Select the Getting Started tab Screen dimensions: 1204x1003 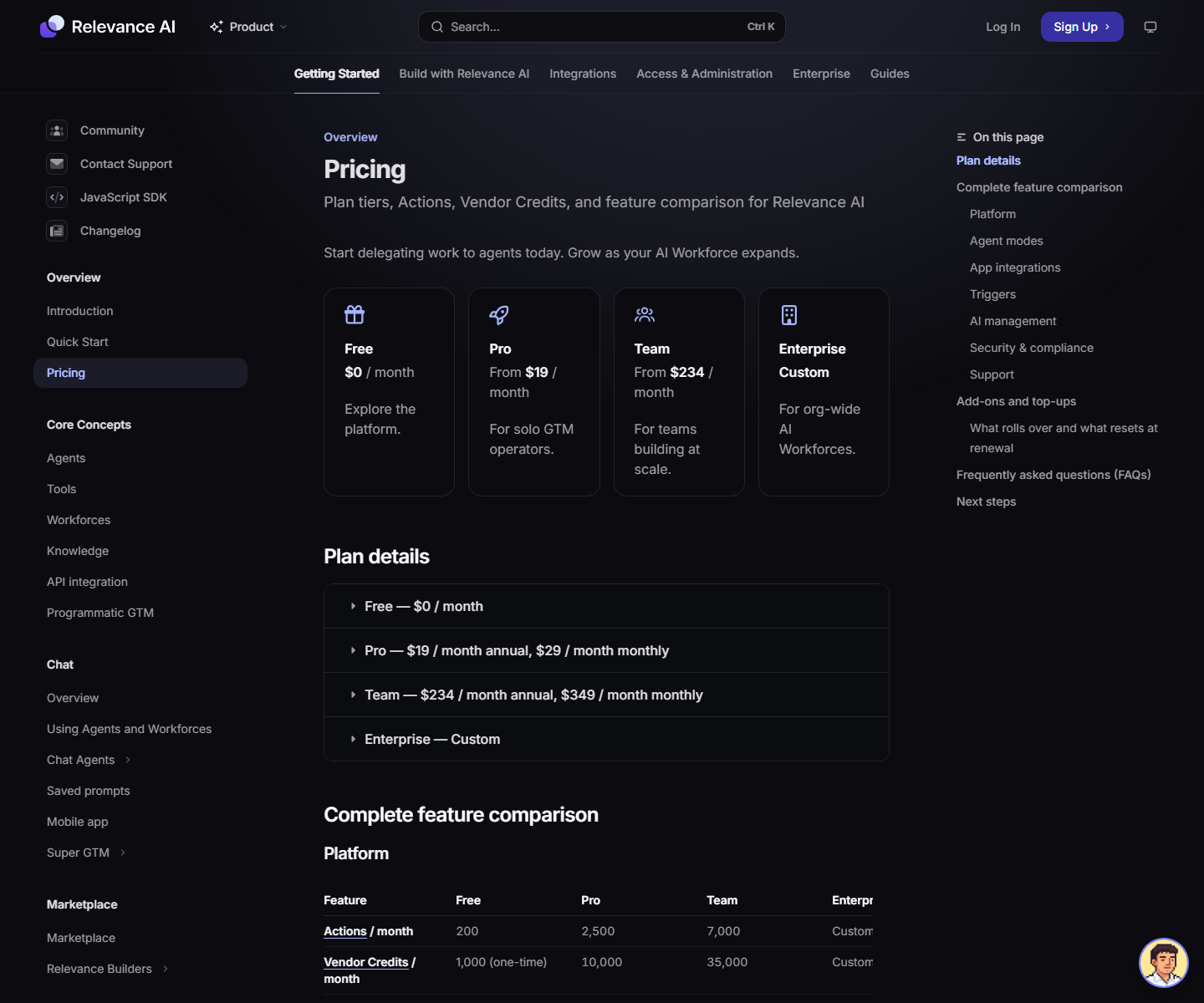coord(337,74)
